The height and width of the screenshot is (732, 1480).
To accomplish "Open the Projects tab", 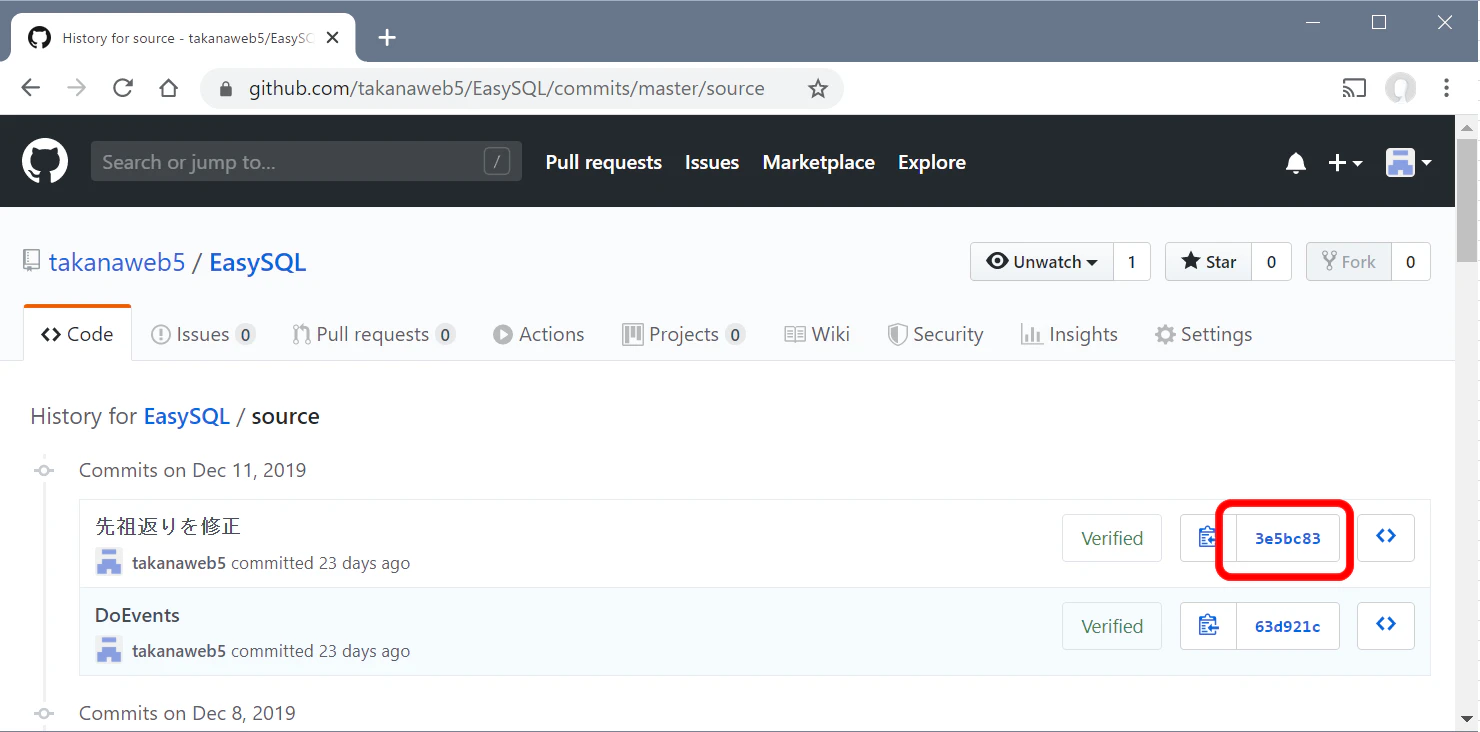I will [x=683, y=334].
